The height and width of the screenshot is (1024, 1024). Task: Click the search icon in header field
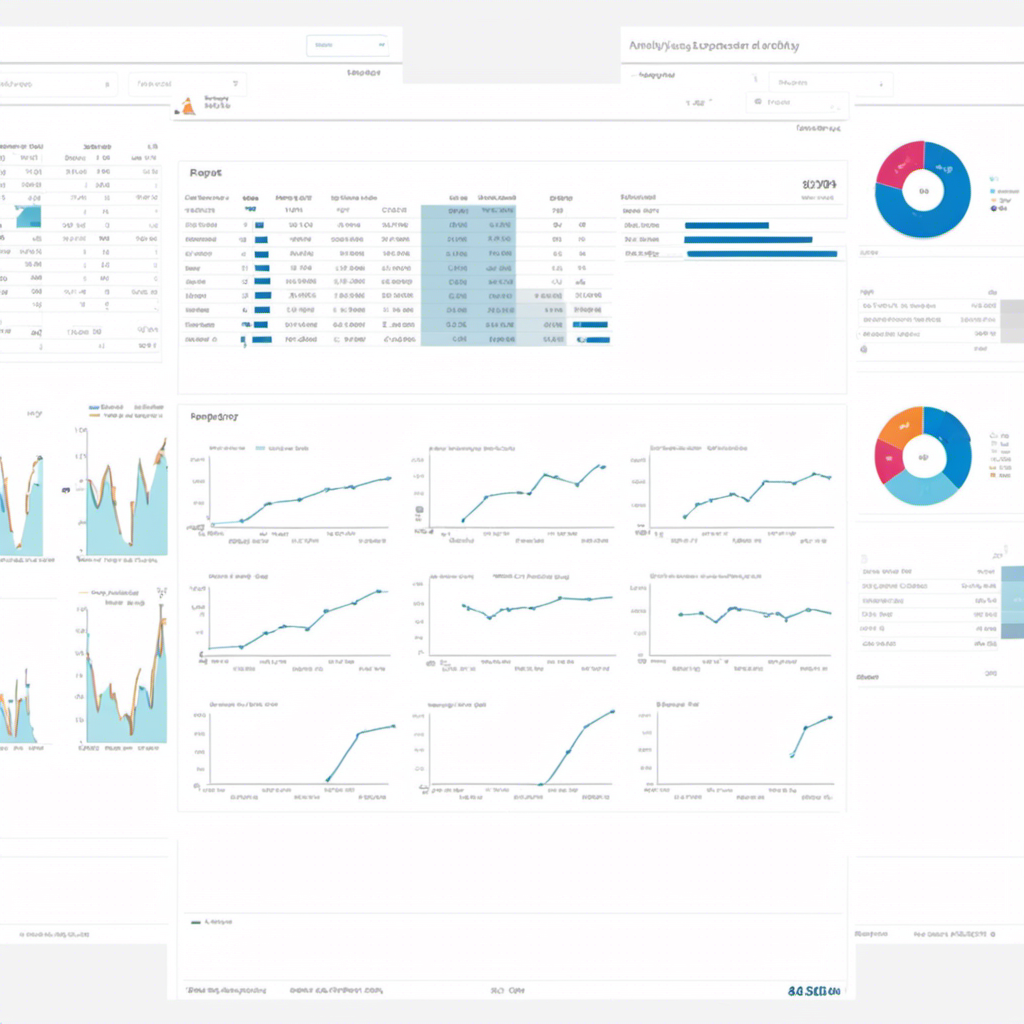[758, 102]
